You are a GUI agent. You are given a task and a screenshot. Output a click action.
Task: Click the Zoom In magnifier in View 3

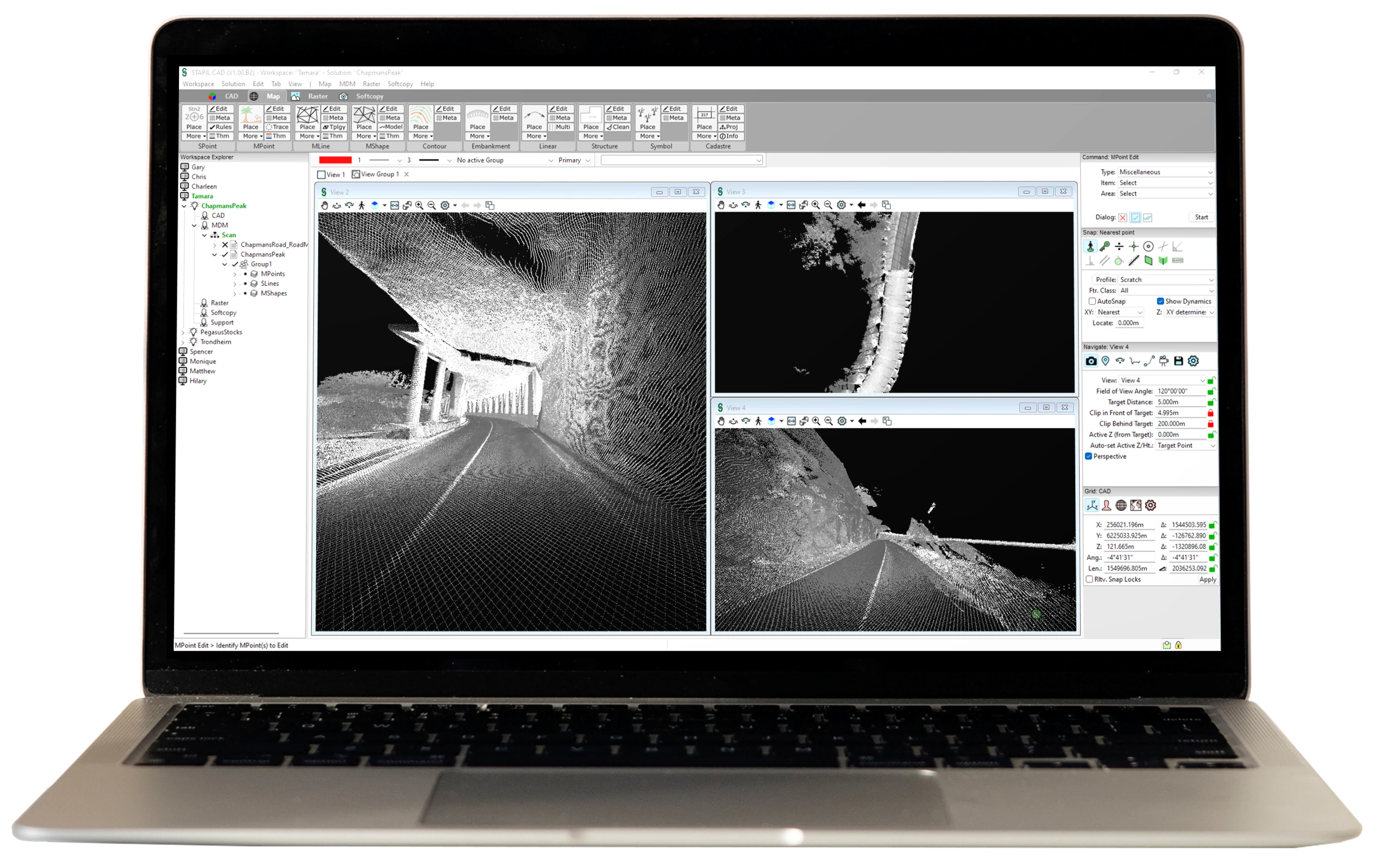click(x=816, y=204)
